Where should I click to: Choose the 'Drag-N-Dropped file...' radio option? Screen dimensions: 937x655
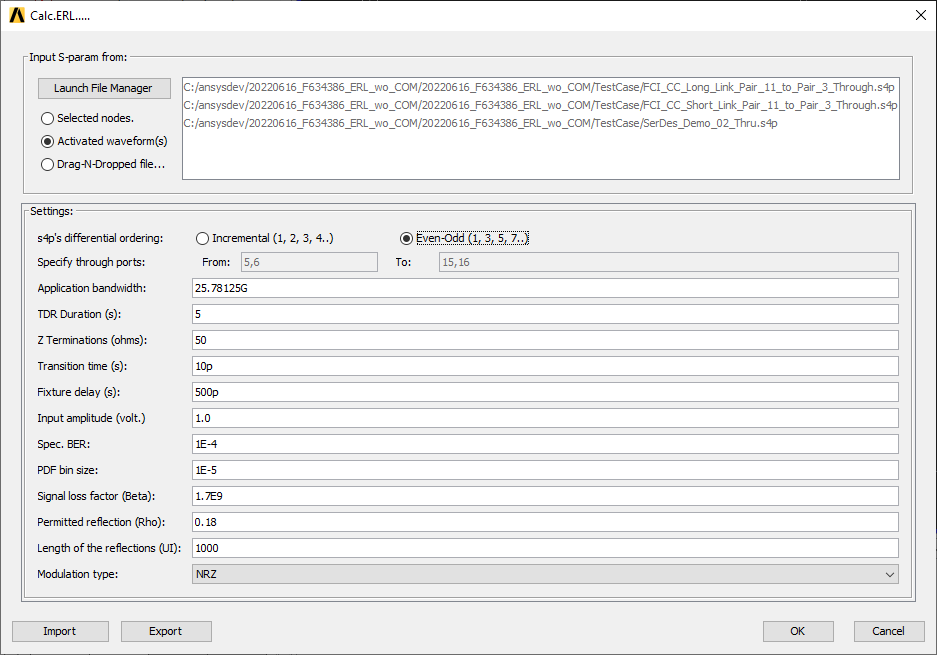coord(103,164)
